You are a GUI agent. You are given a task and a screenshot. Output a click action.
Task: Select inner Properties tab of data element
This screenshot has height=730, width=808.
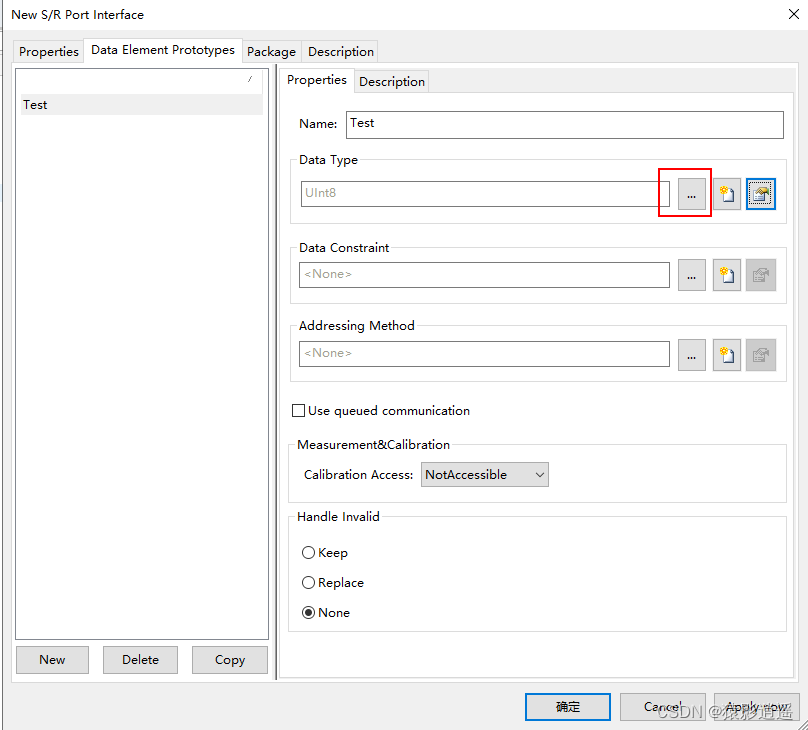click(316, 80)
